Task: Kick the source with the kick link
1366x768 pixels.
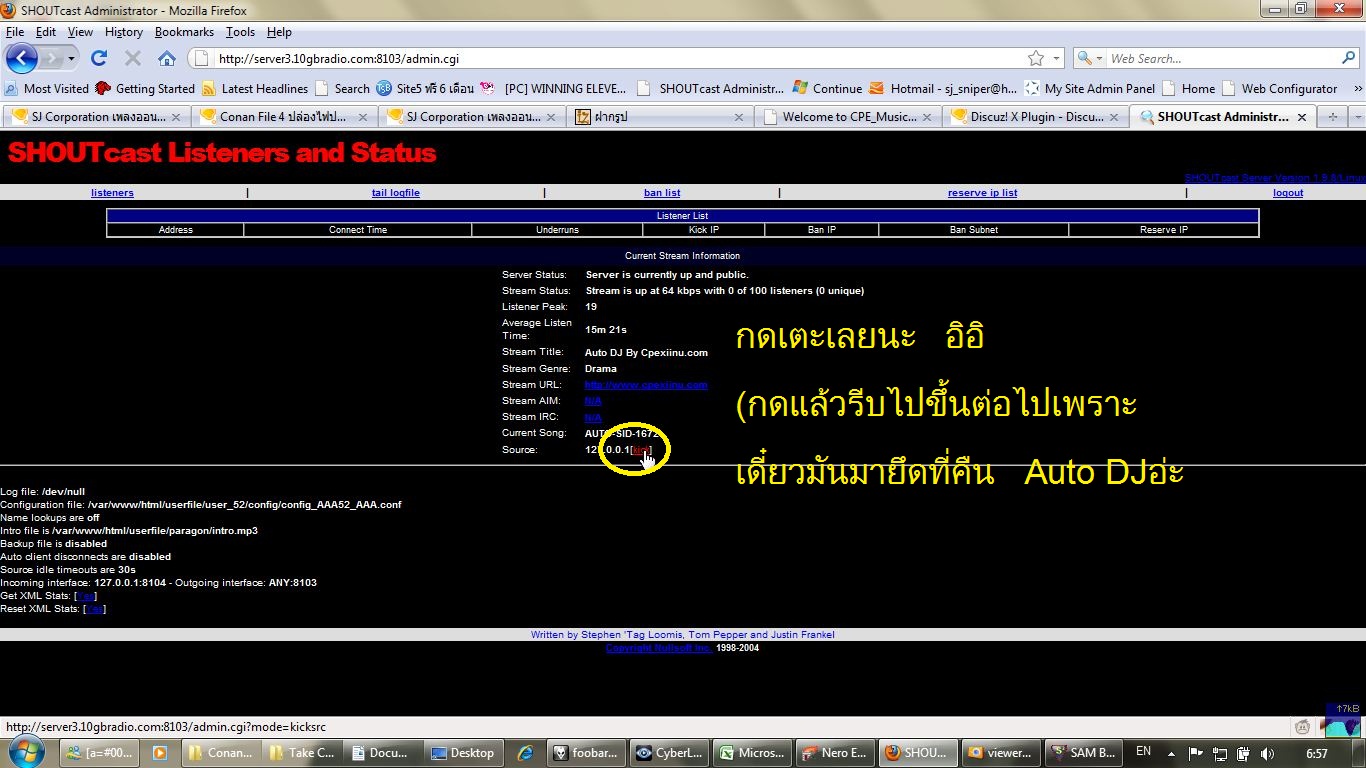Action: (x=640, y=450)
